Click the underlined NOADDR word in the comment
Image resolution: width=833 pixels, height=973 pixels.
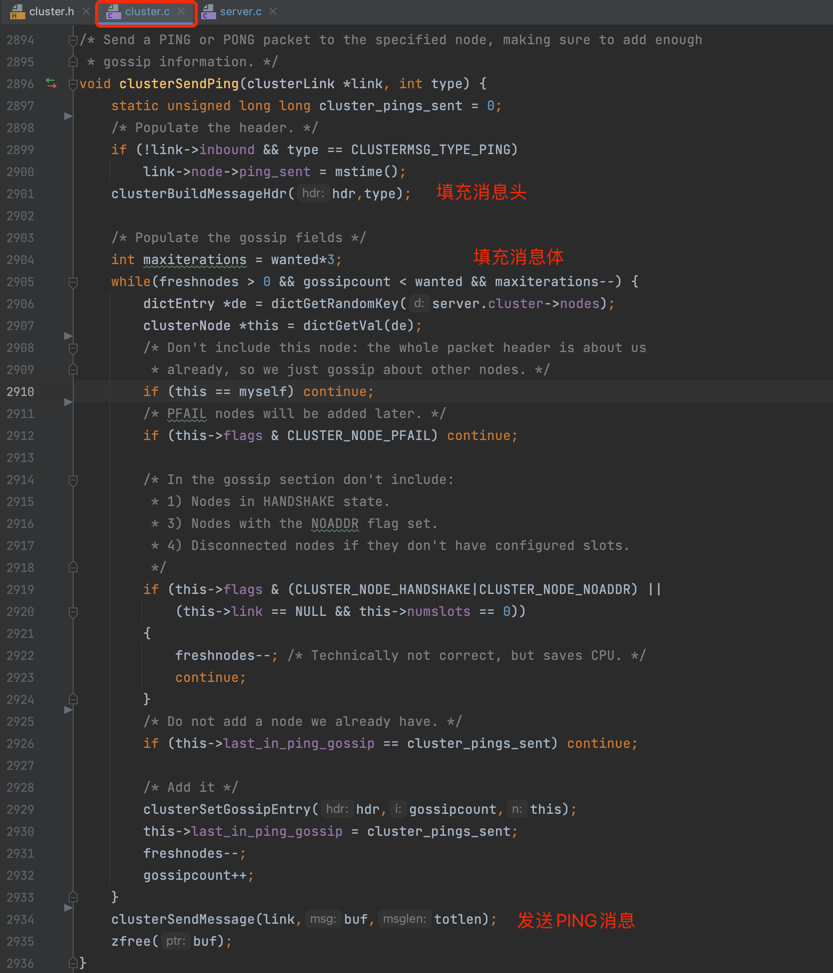point(335,523)
